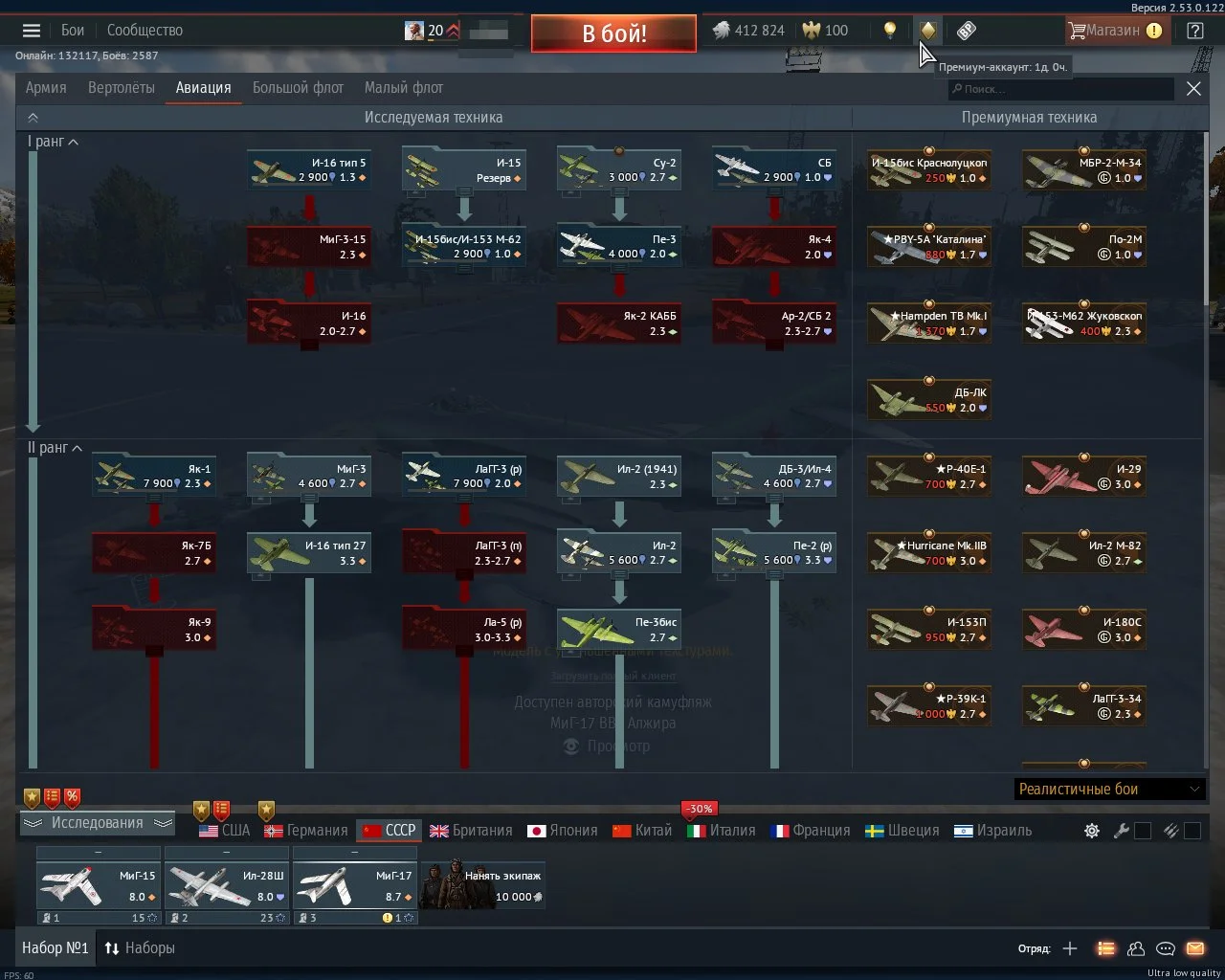This screenshot has width=1225, height=980.
Task: Select the И-16 тип 27 aircraft
Action: pyautogui.click(x=309, y=553)
